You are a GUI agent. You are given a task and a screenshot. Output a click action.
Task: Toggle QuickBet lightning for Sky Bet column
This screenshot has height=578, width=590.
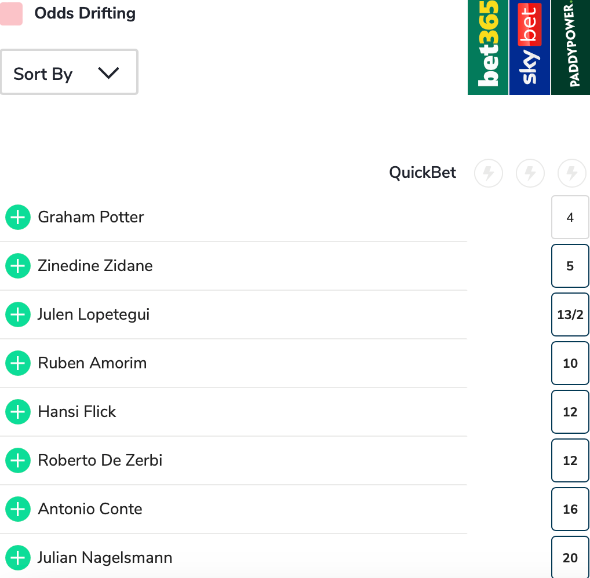click(x=530, y=173)
